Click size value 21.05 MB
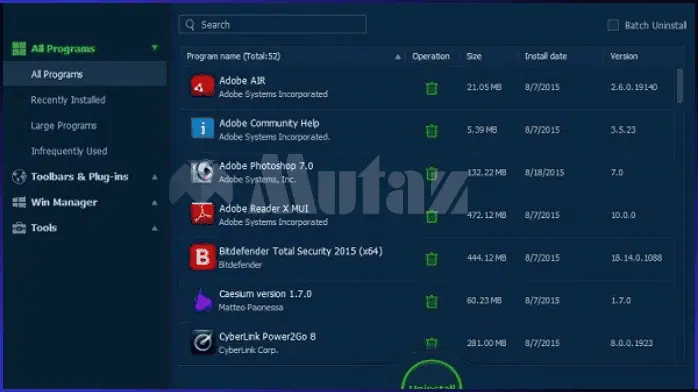Viewport: 698px width, 392px height. (484, 87)
